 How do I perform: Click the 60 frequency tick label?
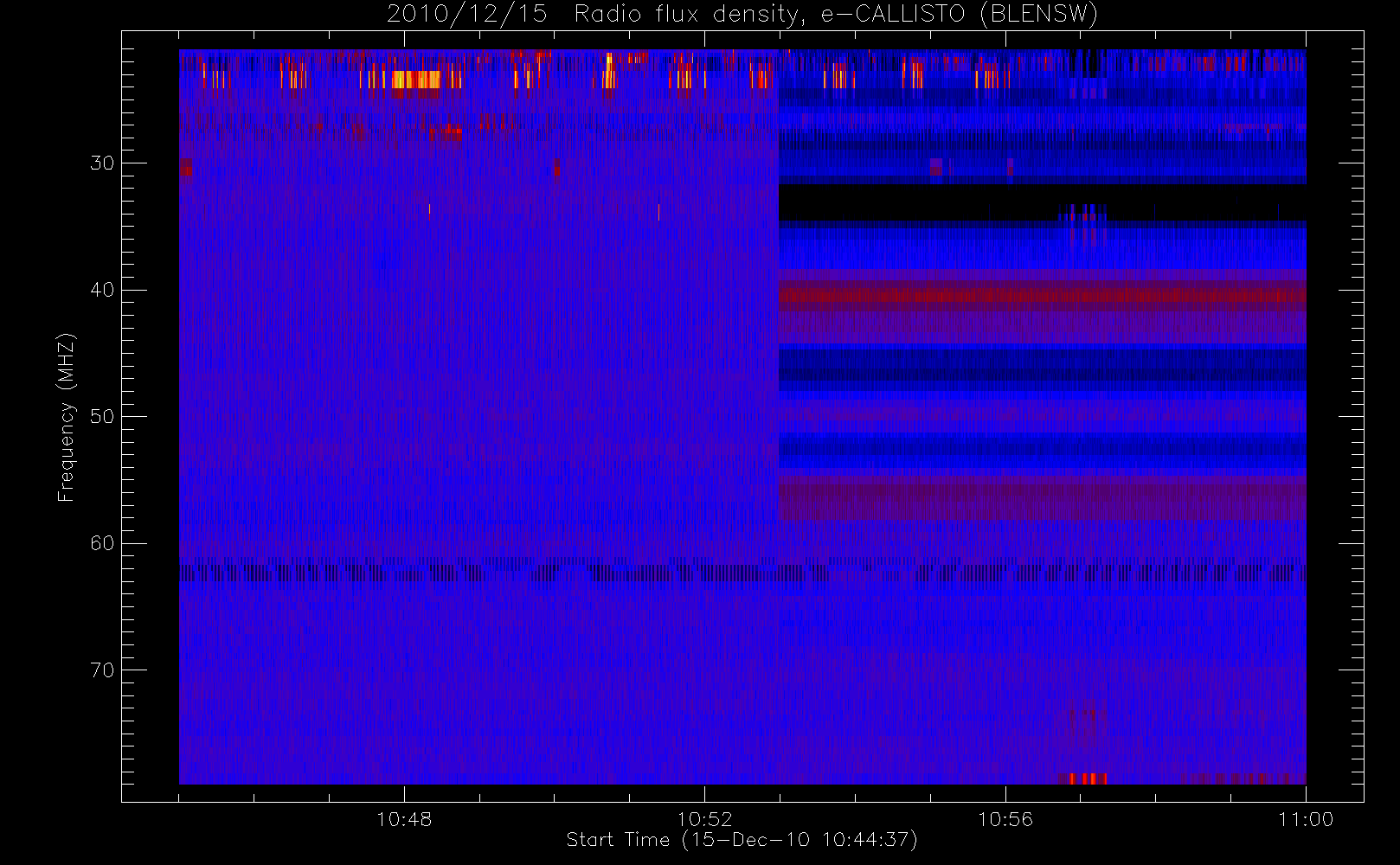pos(102,543)
